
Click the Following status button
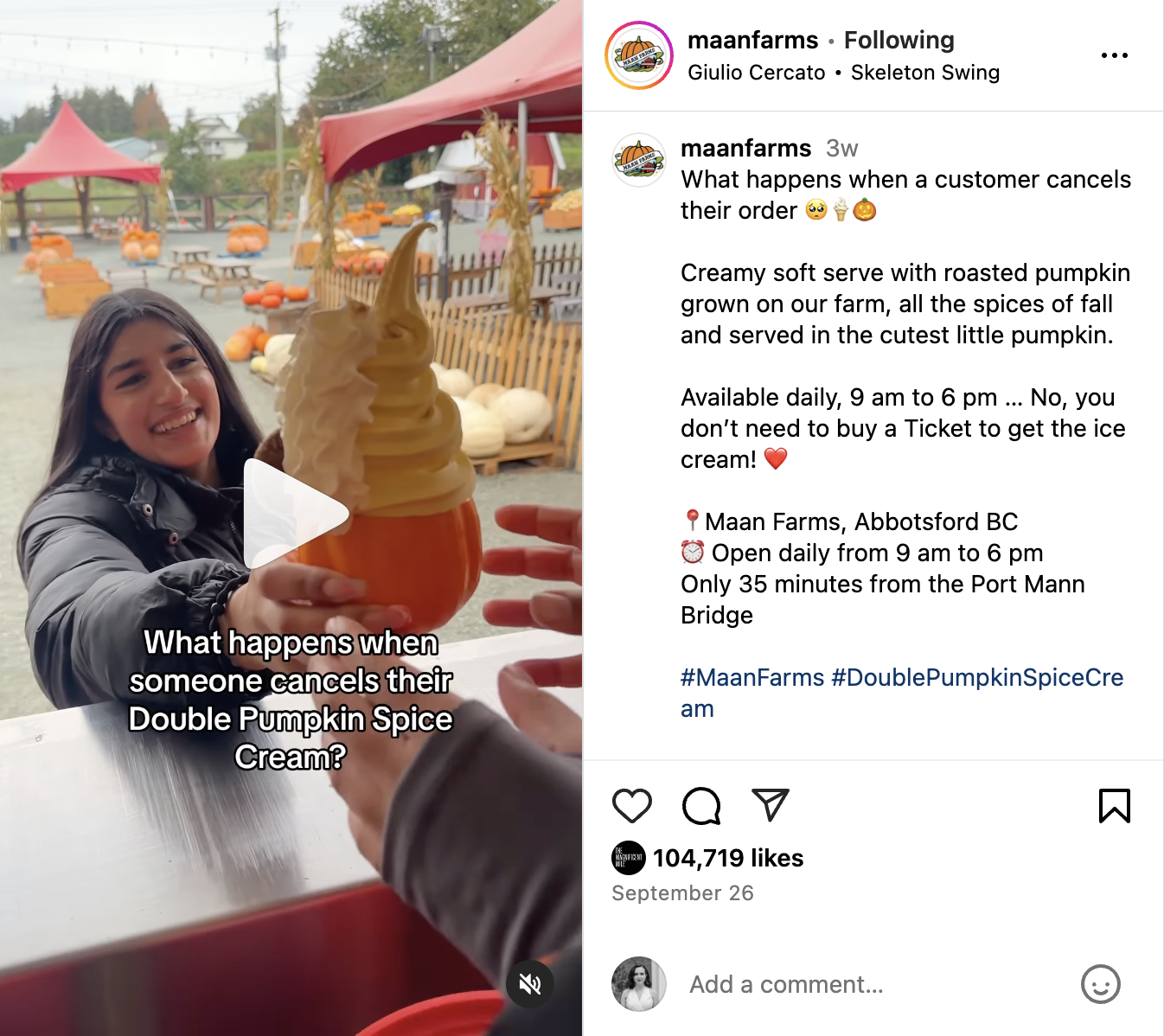coord(899,40)
